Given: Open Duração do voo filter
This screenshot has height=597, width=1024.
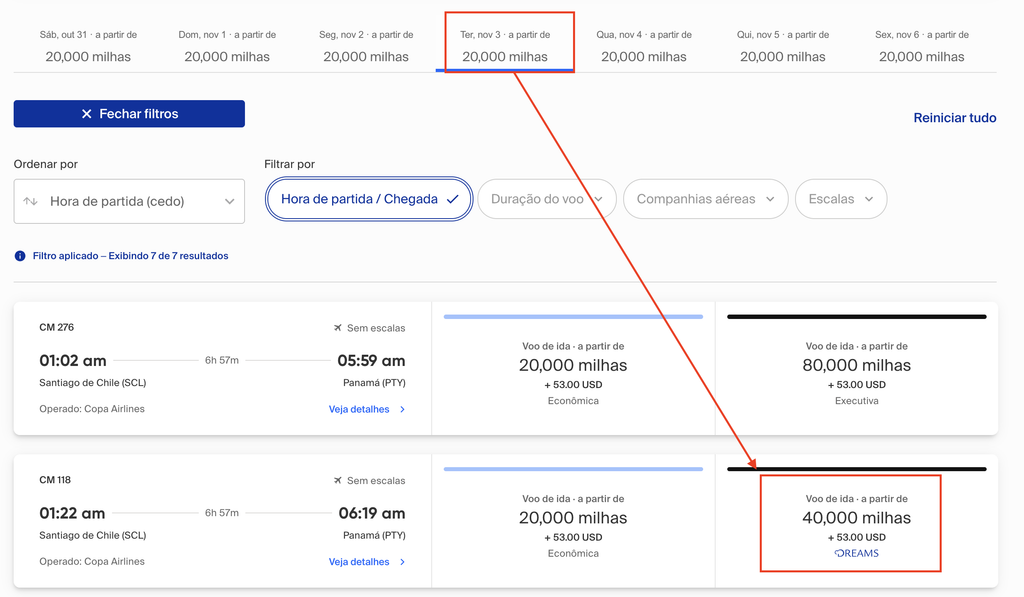Looking at the screenshot, I should [x=547, y=199].
